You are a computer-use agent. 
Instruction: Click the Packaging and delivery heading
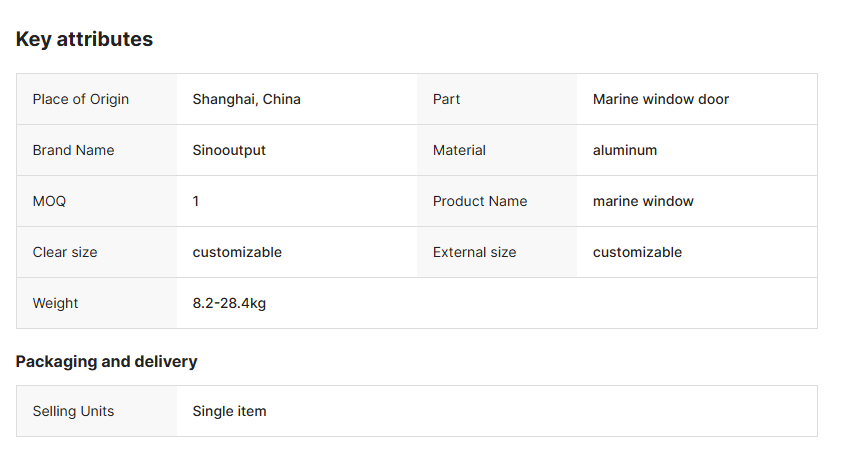pyautogui.click(x=106, y=361)
